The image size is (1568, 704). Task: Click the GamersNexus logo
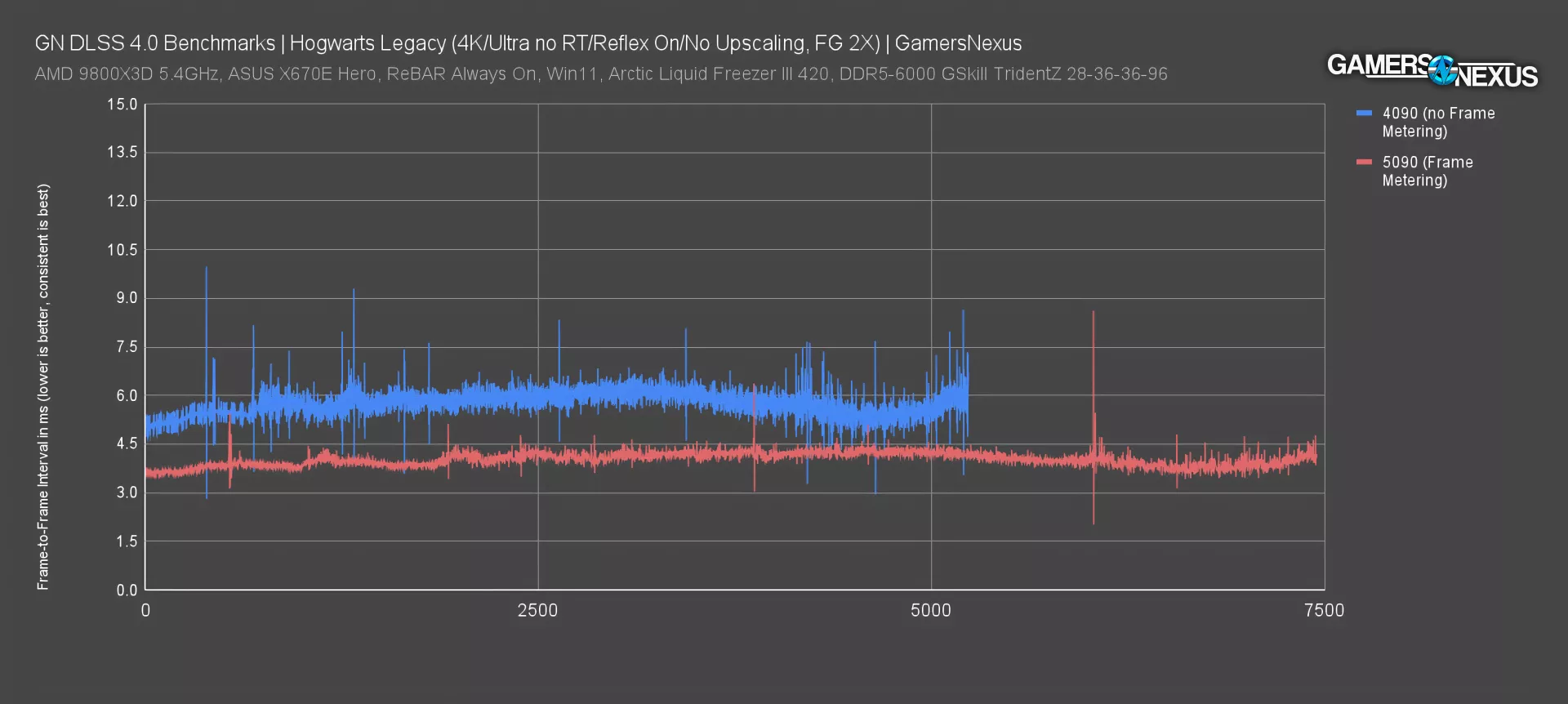(1432, 70)
